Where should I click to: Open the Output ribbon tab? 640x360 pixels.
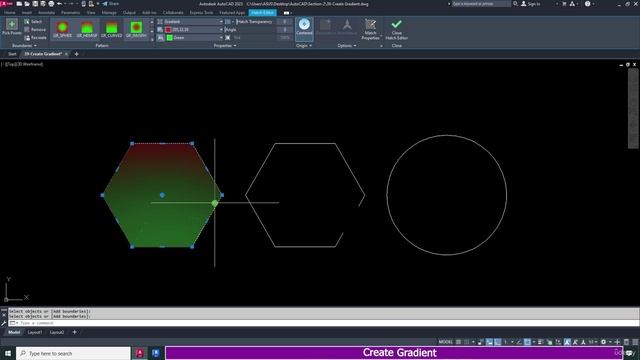click(129, 13)
